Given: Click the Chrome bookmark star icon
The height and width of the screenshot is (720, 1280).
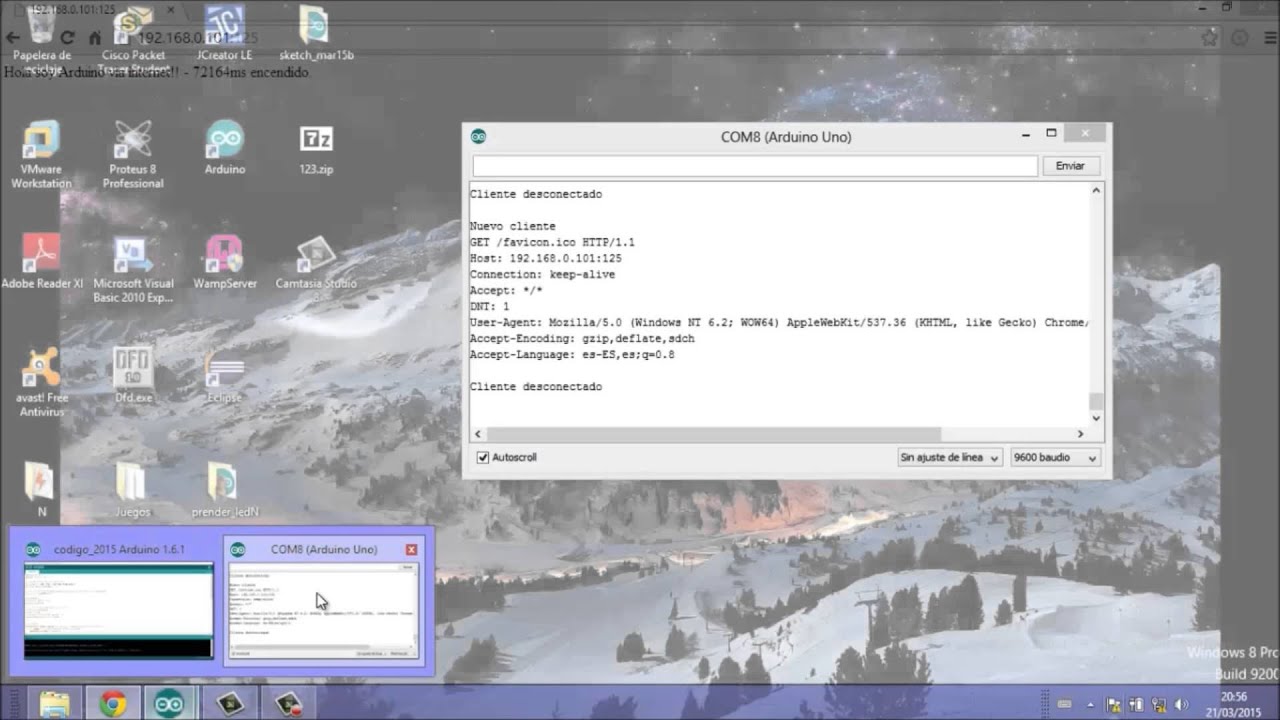Looking at the screenshot, I should pyautogui.click(x=1211, y=38).
